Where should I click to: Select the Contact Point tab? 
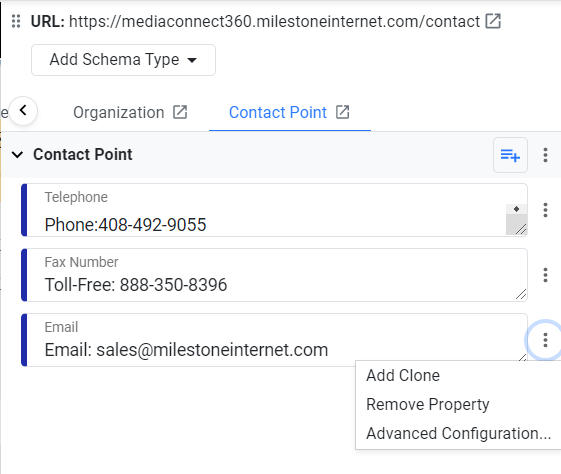coord(278,112)
